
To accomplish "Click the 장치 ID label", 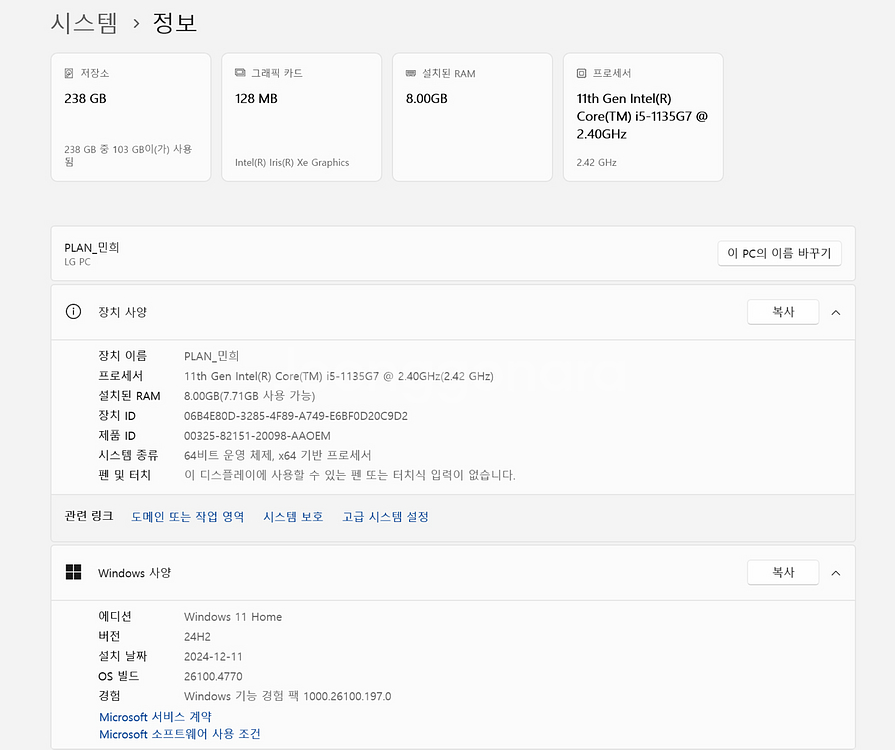I will [117, 416].
